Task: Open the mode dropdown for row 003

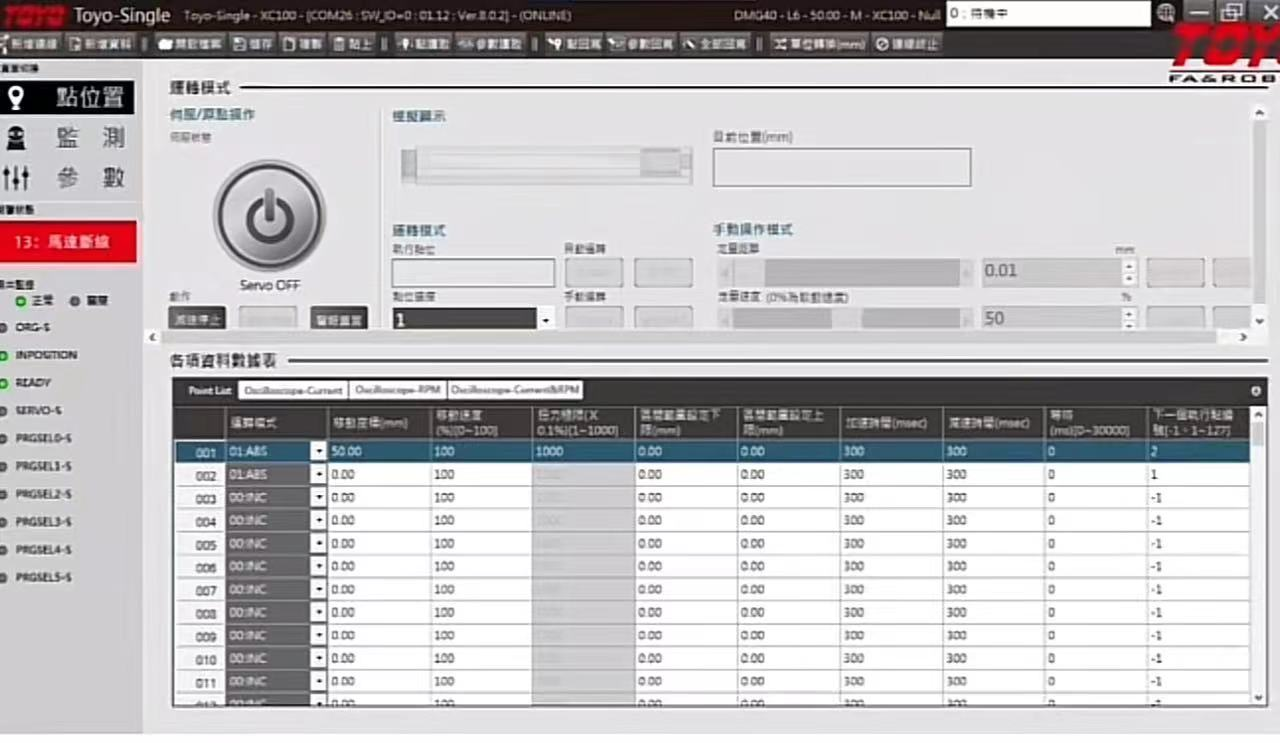Action: [x=319, y=498]
